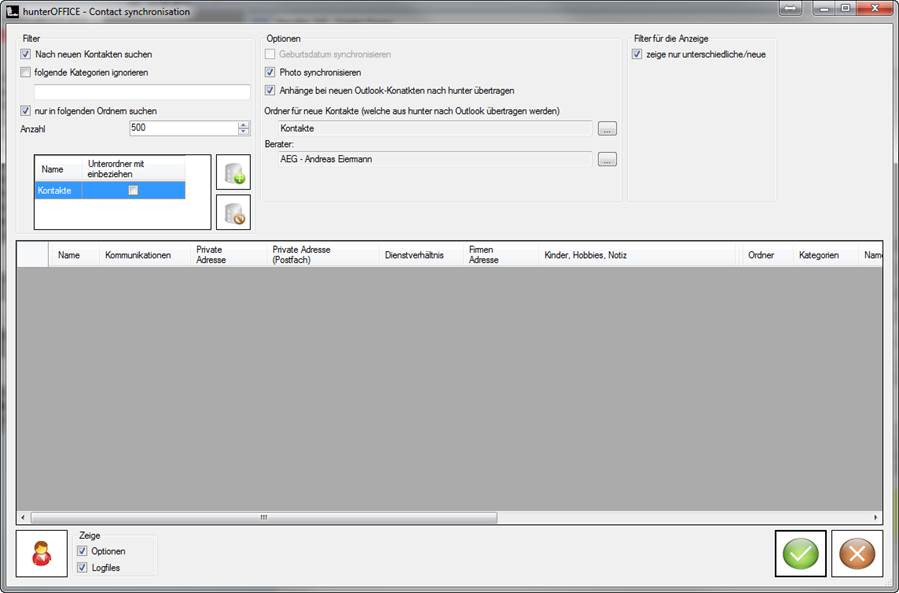Increase Anzahl value with up arrow
The image size is (899, 593).
[243, 125]
